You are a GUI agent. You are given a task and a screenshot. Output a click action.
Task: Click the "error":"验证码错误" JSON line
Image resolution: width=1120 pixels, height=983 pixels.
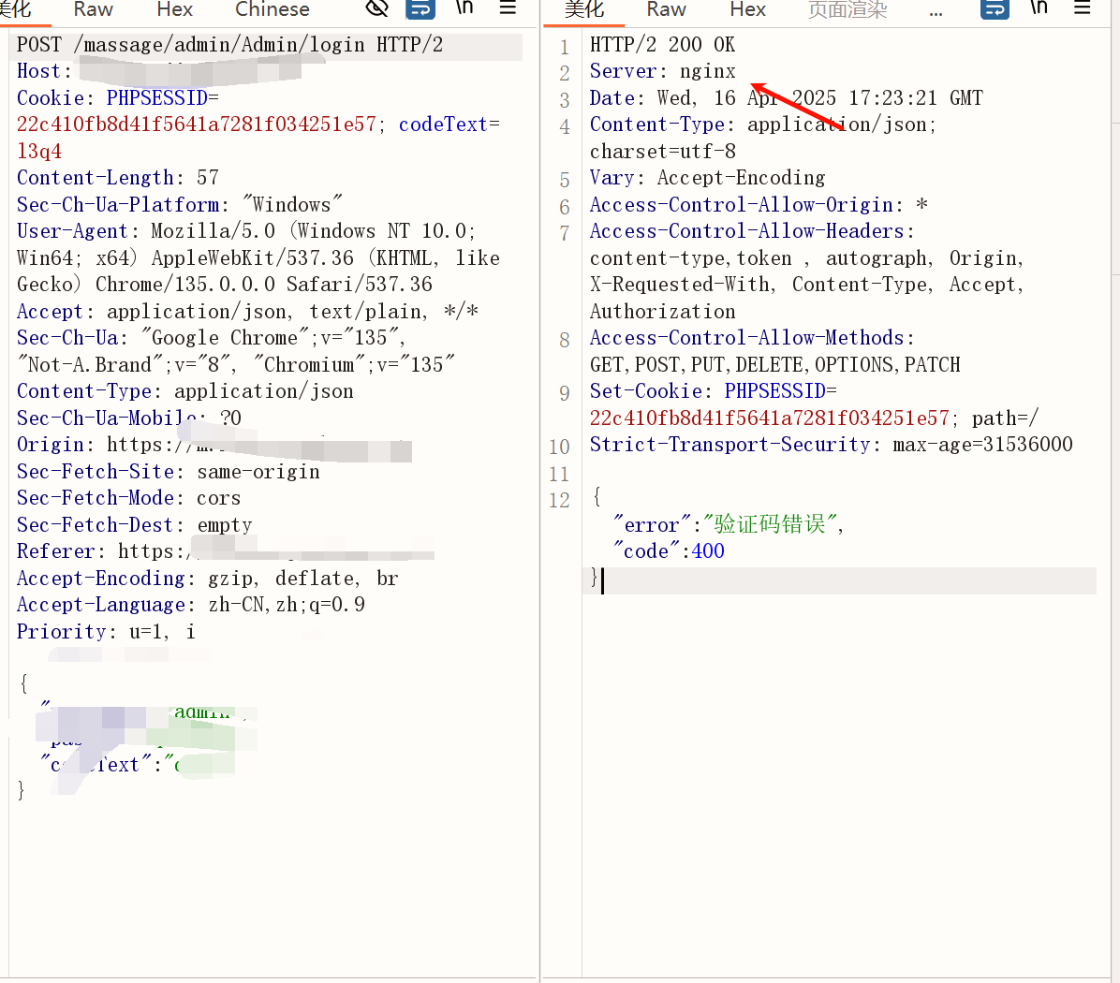coord(729,525)
